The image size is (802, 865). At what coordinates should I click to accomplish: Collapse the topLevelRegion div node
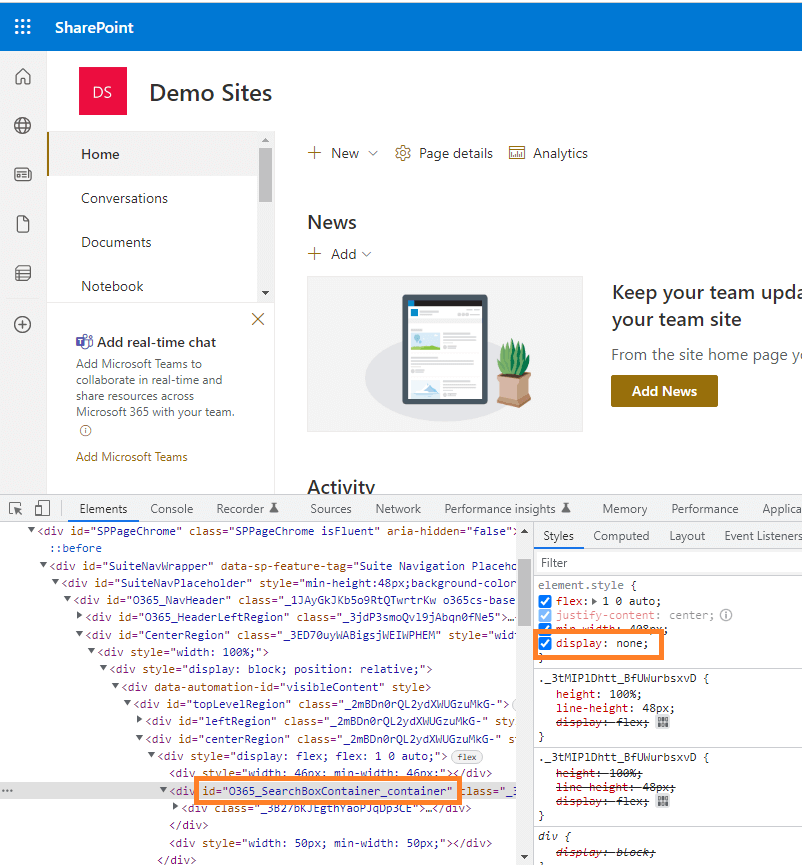tap(127, 703)
